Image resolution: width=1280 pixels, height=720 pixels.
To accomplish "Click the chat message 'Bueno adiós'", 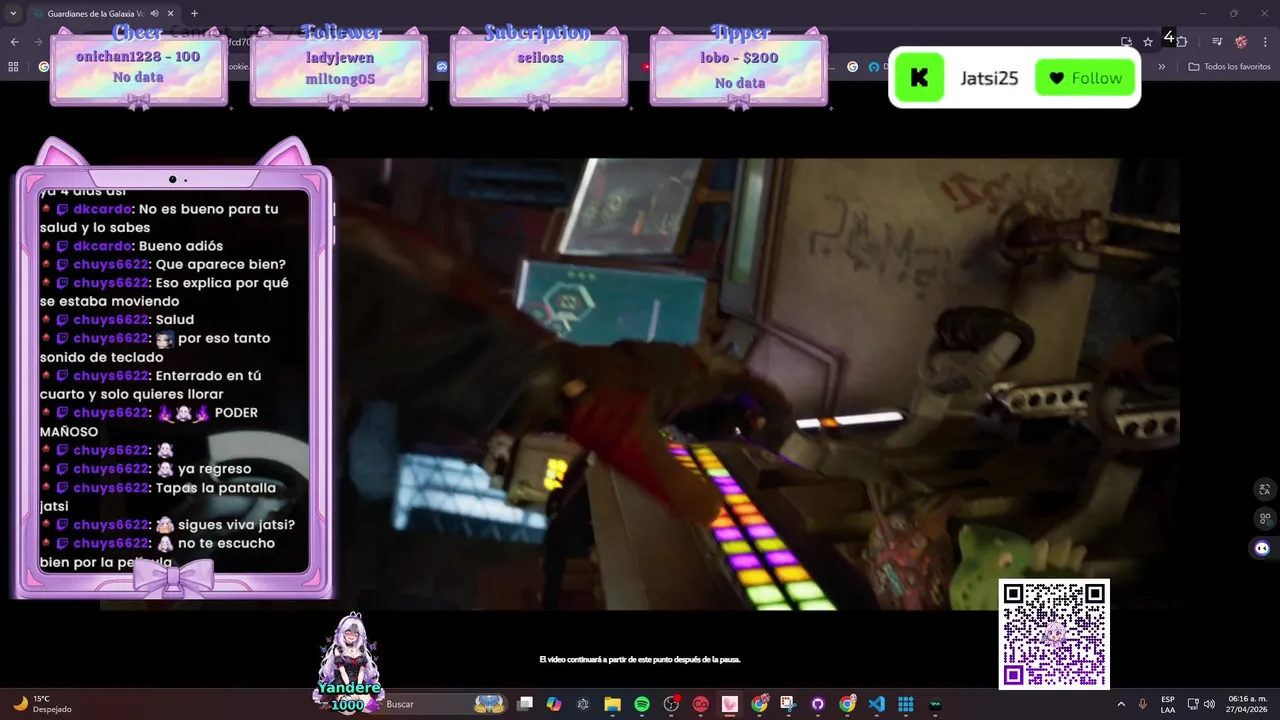I will (x=181, y=246).
